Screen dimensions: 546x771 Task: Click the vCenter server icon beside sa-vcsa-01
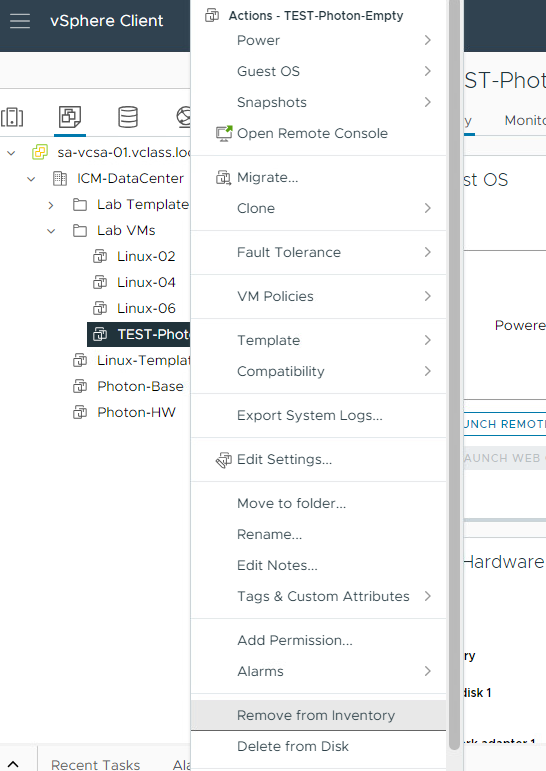click(40, 152)
